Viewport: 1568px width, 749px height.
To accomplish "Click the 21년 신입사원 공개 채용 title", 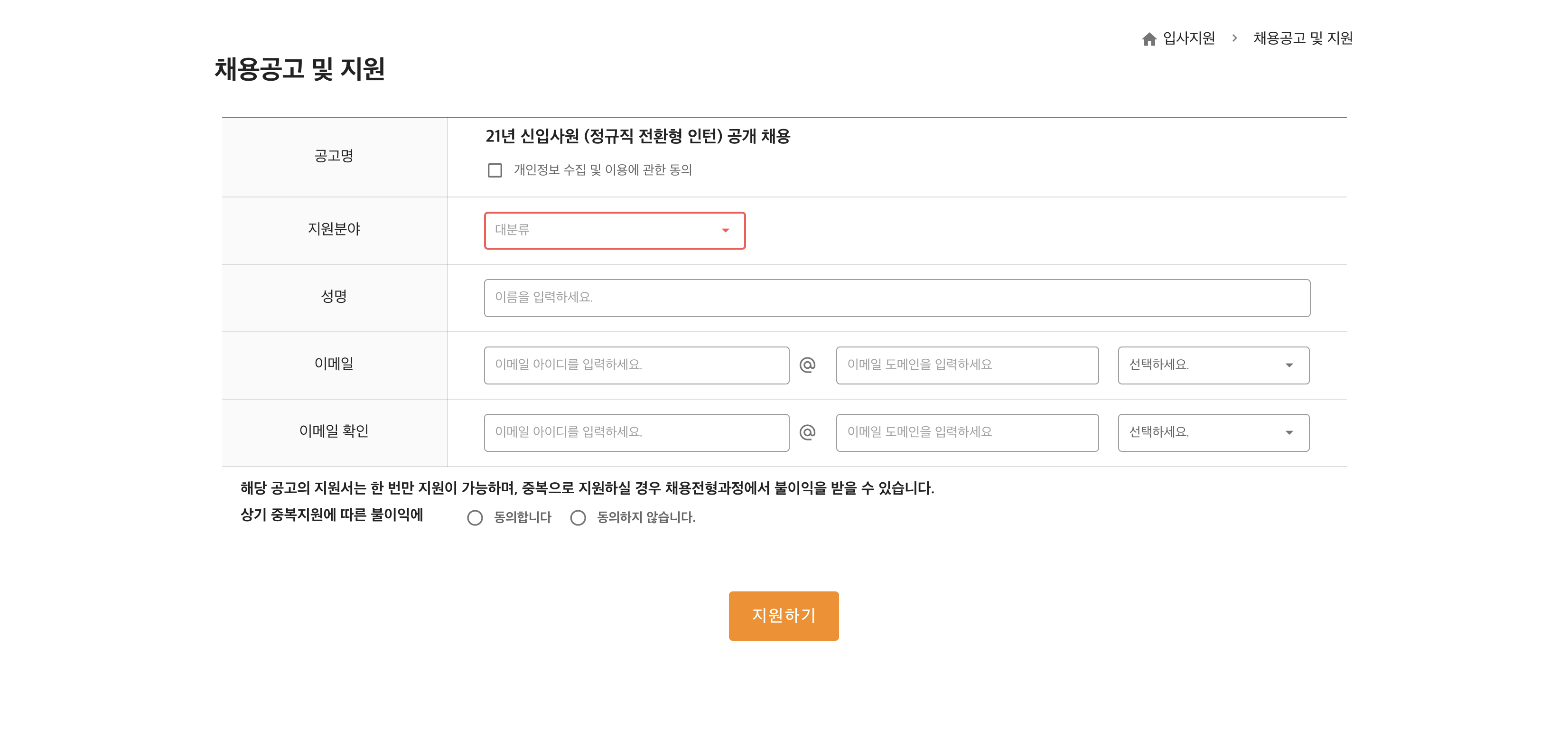I will click(x=637, y=136).
